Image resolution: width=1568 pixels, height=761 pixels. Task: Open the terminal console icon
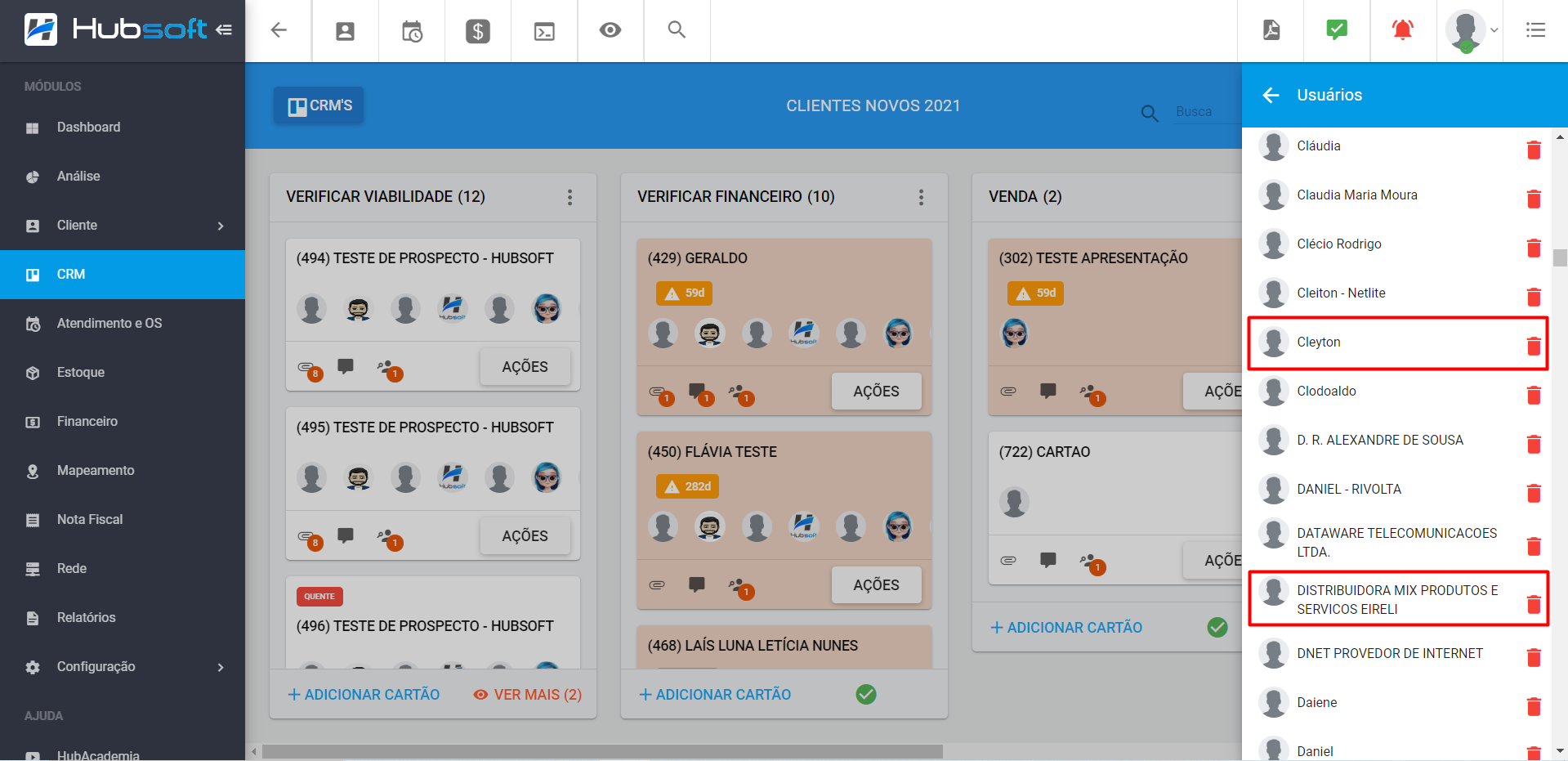544,31
